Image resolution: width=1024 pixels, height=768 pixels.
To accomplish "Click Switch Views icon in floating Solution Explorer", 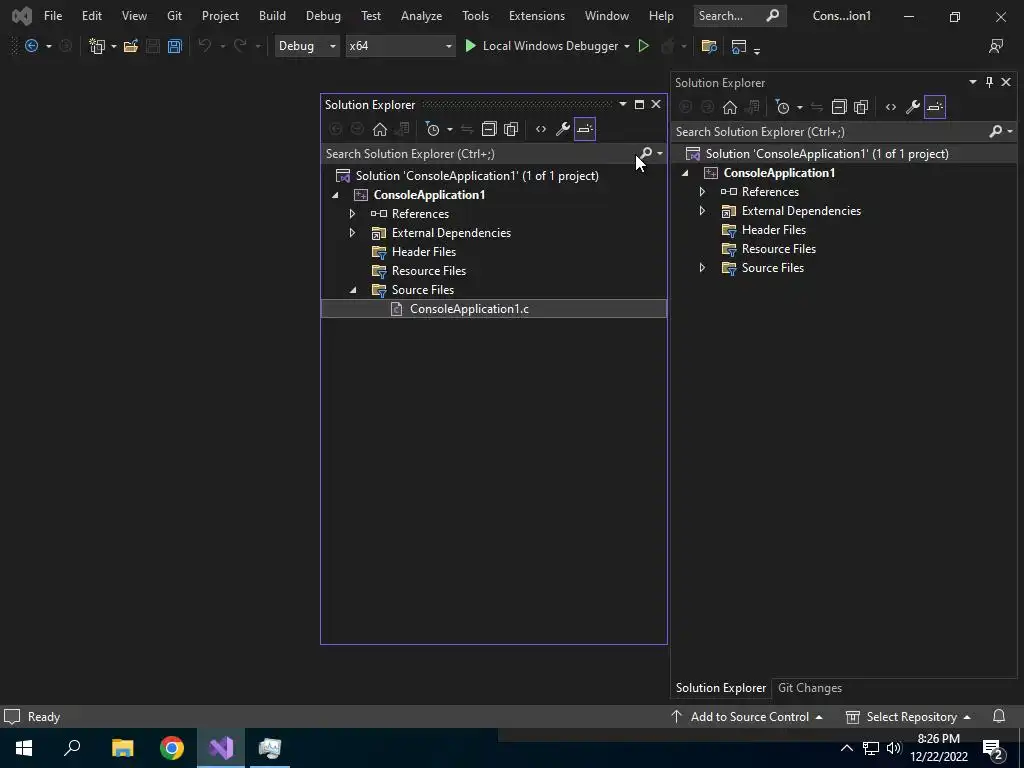I will [402, 129].
